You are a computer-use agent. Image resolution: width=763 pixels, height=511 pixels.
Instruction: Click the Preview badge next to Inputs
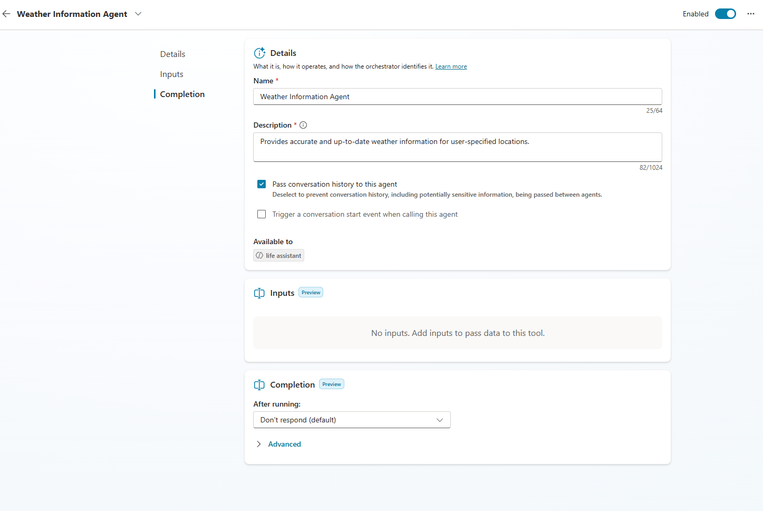click(311, 292)
